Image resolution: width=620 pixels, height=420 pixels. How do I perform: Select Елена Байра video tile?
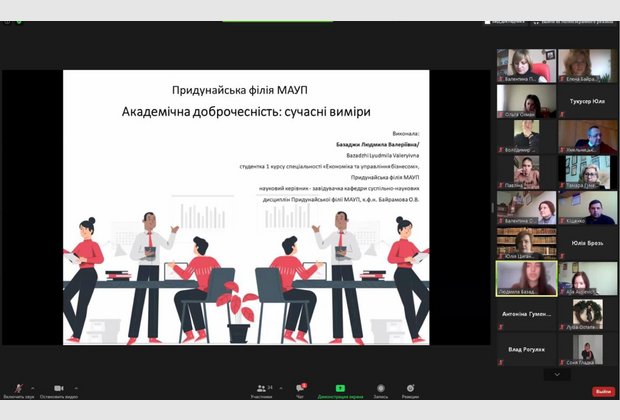(x=588, y=66)
